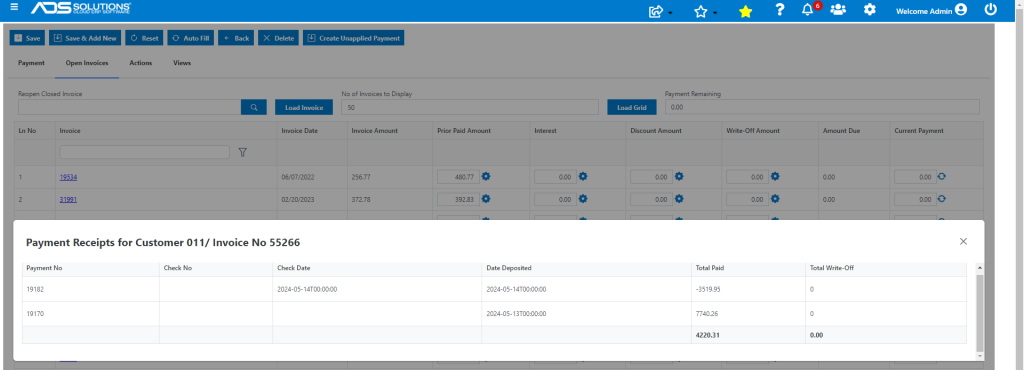Click Write-Off gear for invoice 19534
1024x370 pixels.
click(x=775, y=176)
